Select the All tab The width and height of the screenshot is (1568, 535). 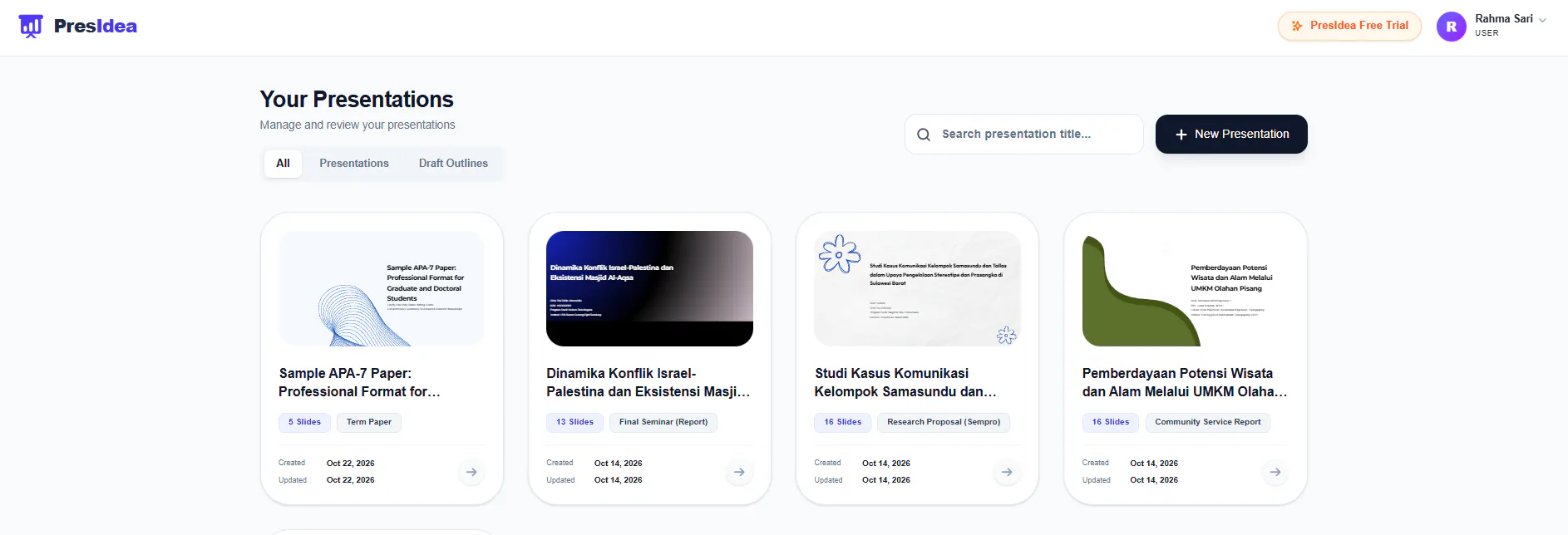[283, 164]
